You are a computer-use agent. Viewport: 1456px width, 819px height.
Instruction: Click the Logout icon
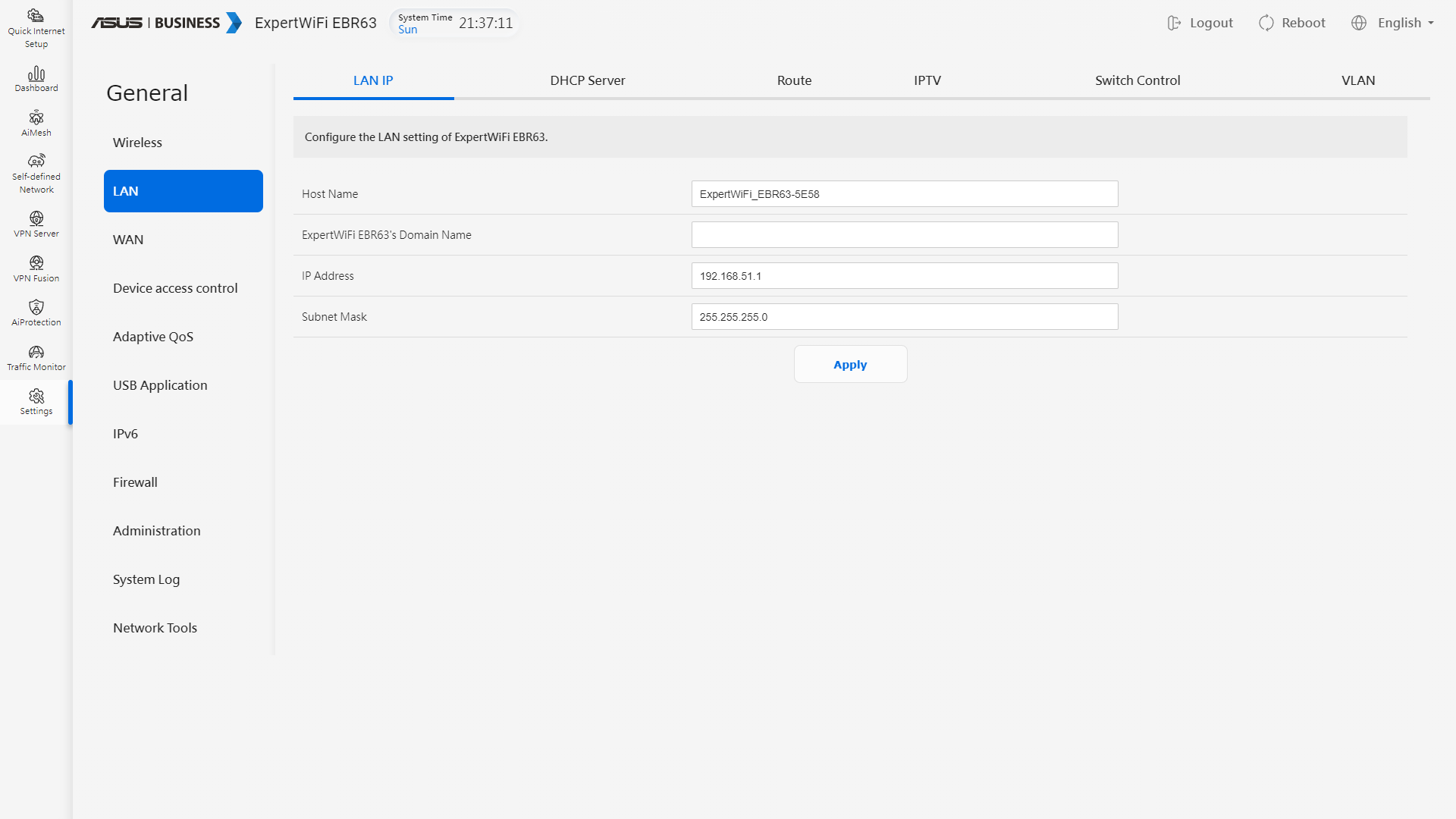pos(1174,23)
